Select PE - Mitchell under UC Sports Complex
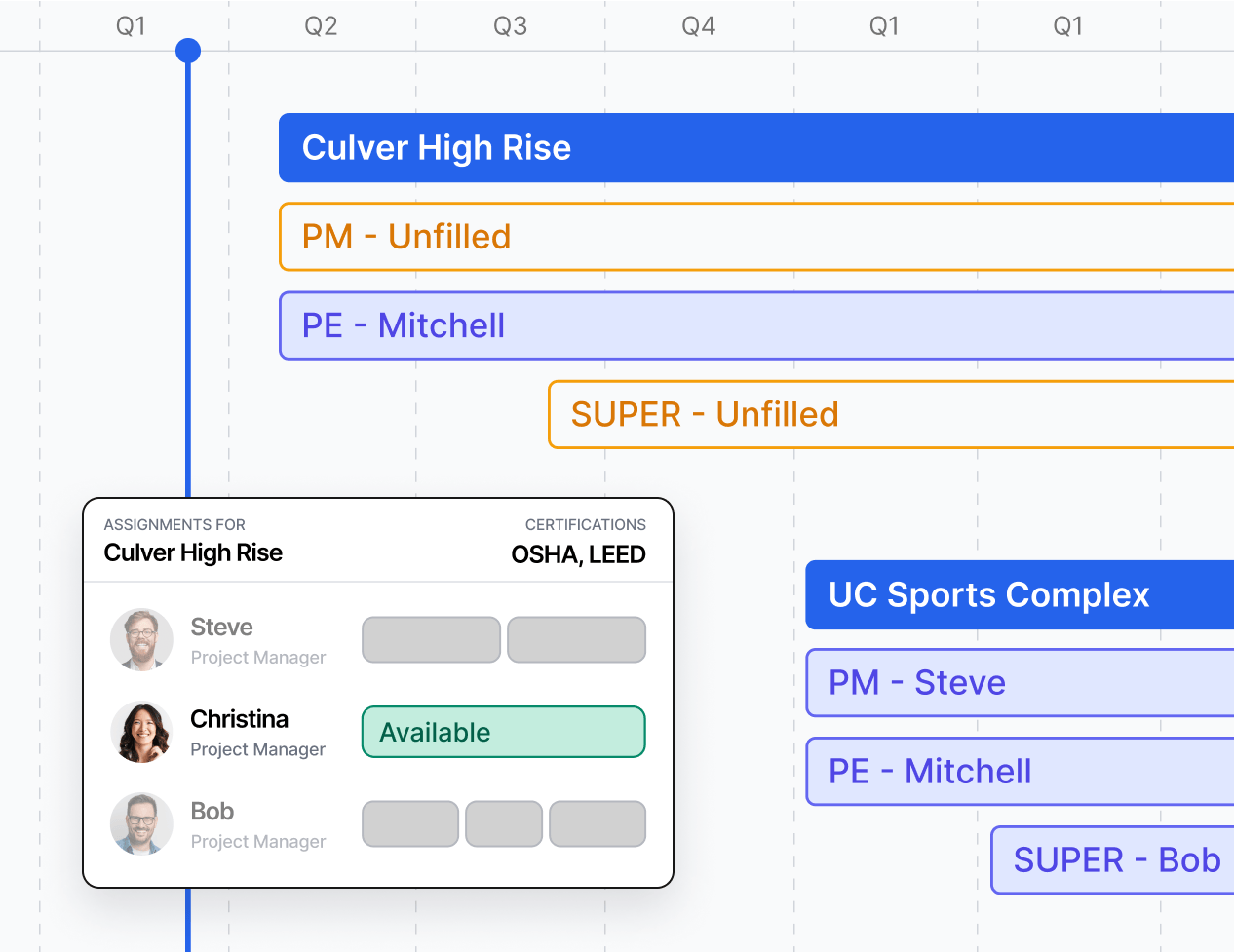This screenshot has height=952, width=1234. point(1019,772)
